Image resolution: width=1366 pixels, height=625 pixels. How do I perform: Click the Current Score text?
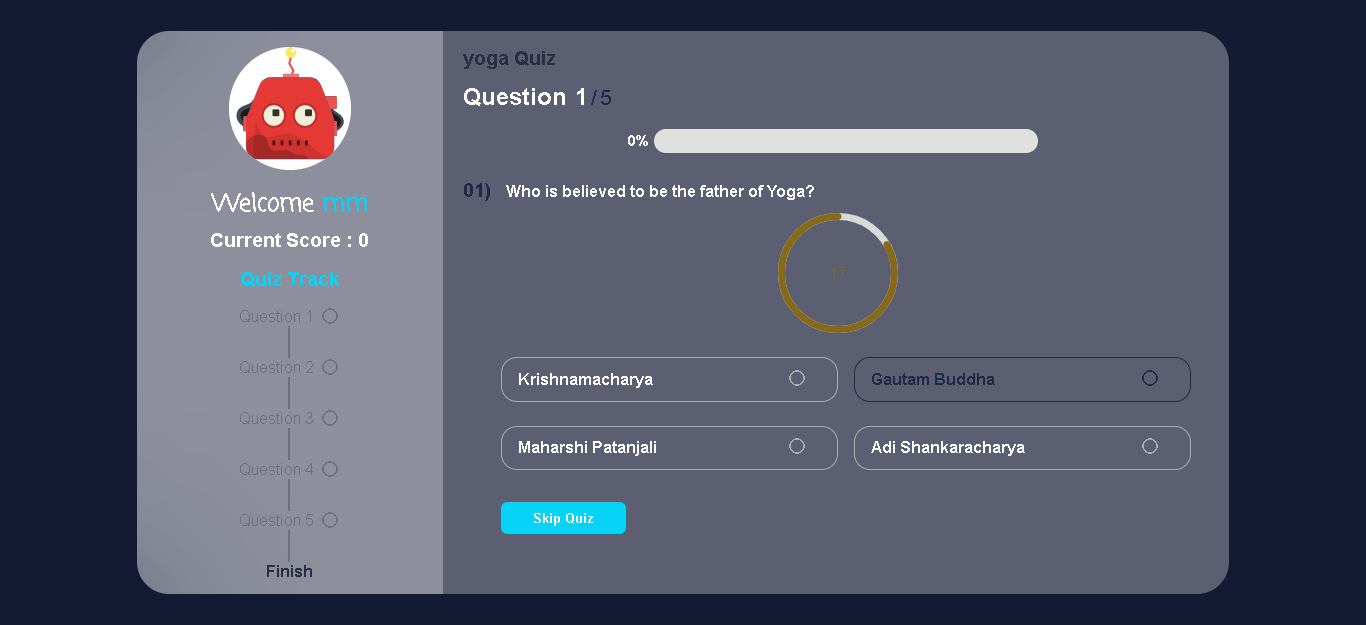tap(289, 240)
